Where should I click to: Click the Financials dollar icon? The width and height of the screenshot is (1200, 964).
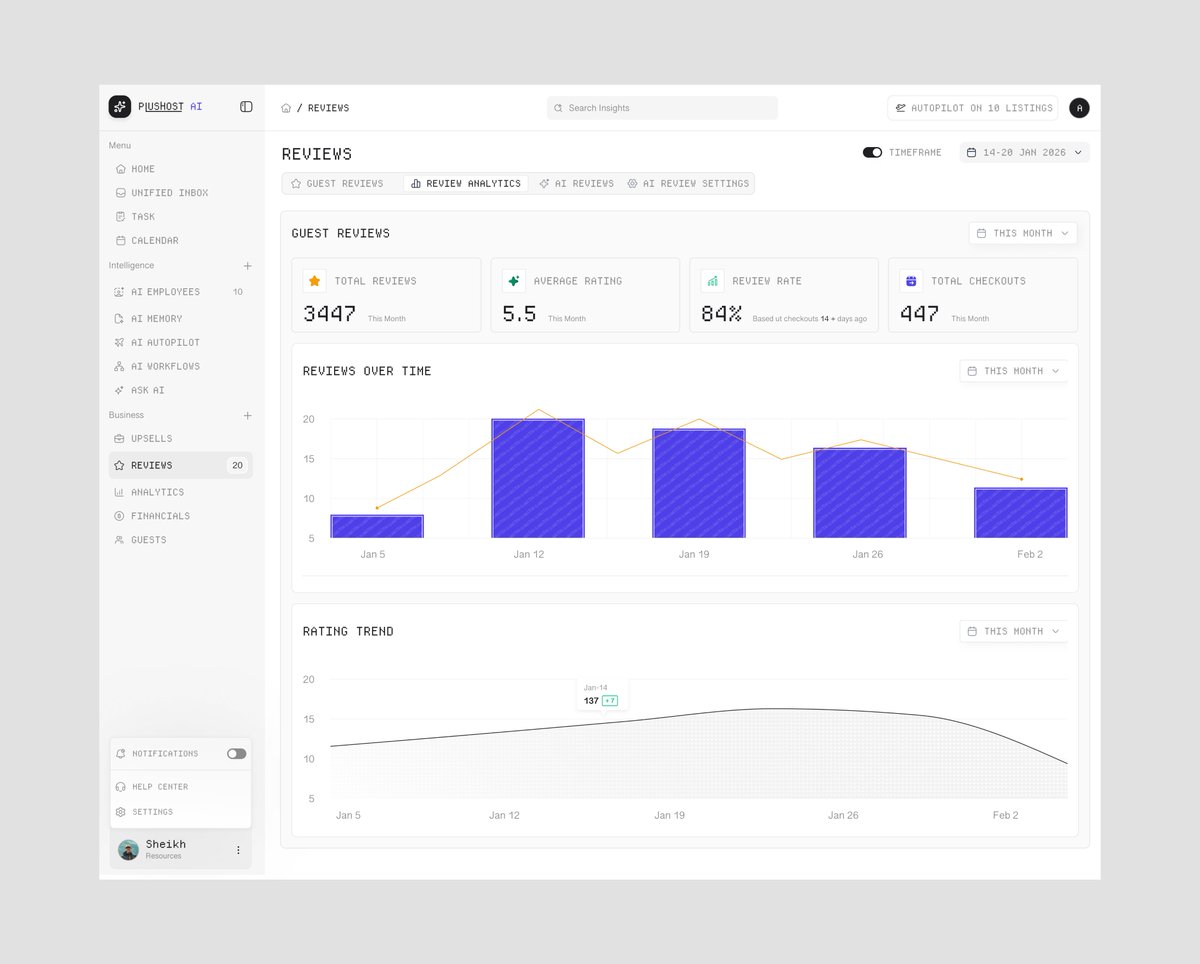(120, 516)
